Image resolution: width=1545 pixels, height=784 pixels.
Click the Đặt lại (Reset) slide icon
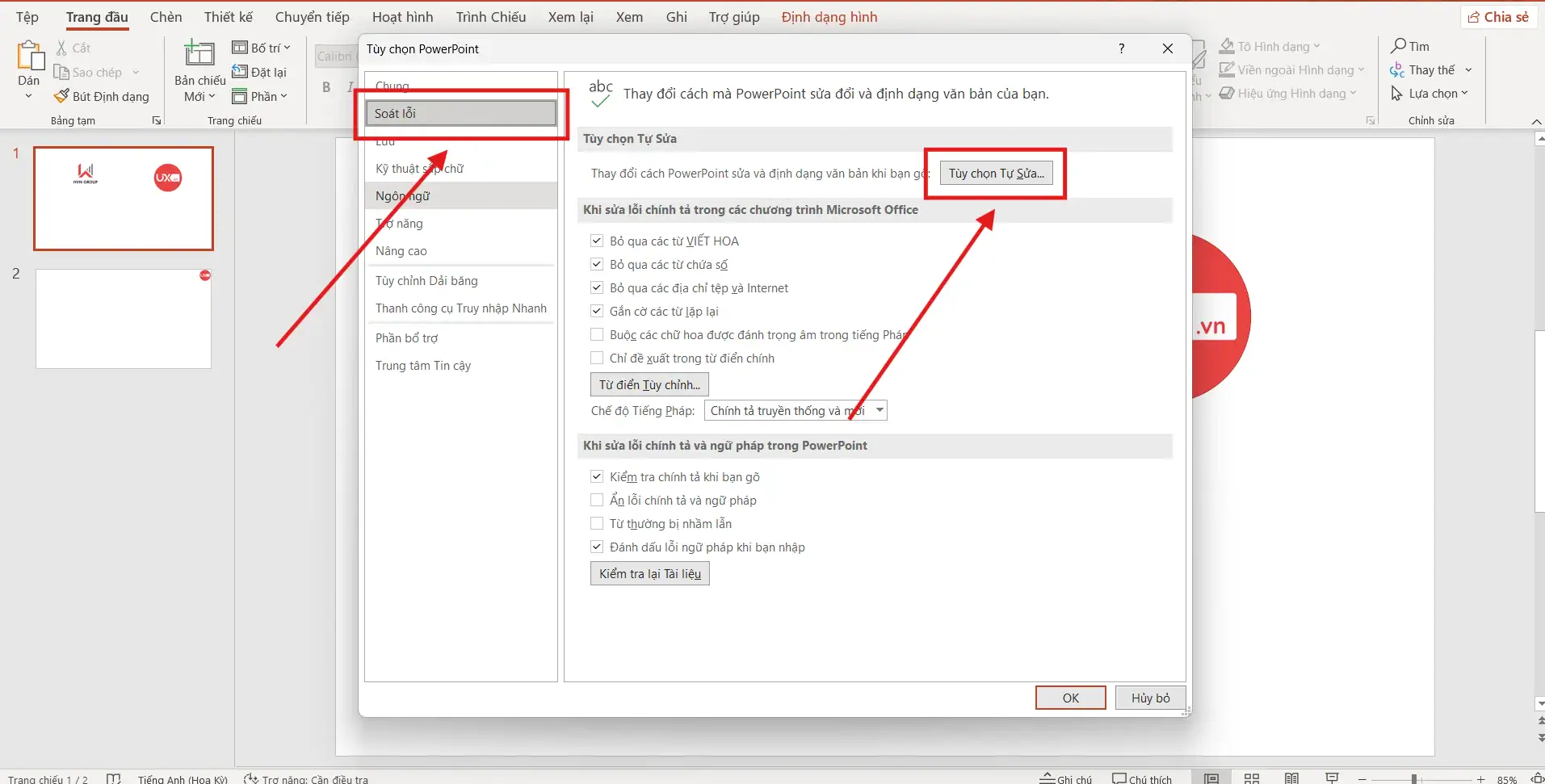[240, 72]
